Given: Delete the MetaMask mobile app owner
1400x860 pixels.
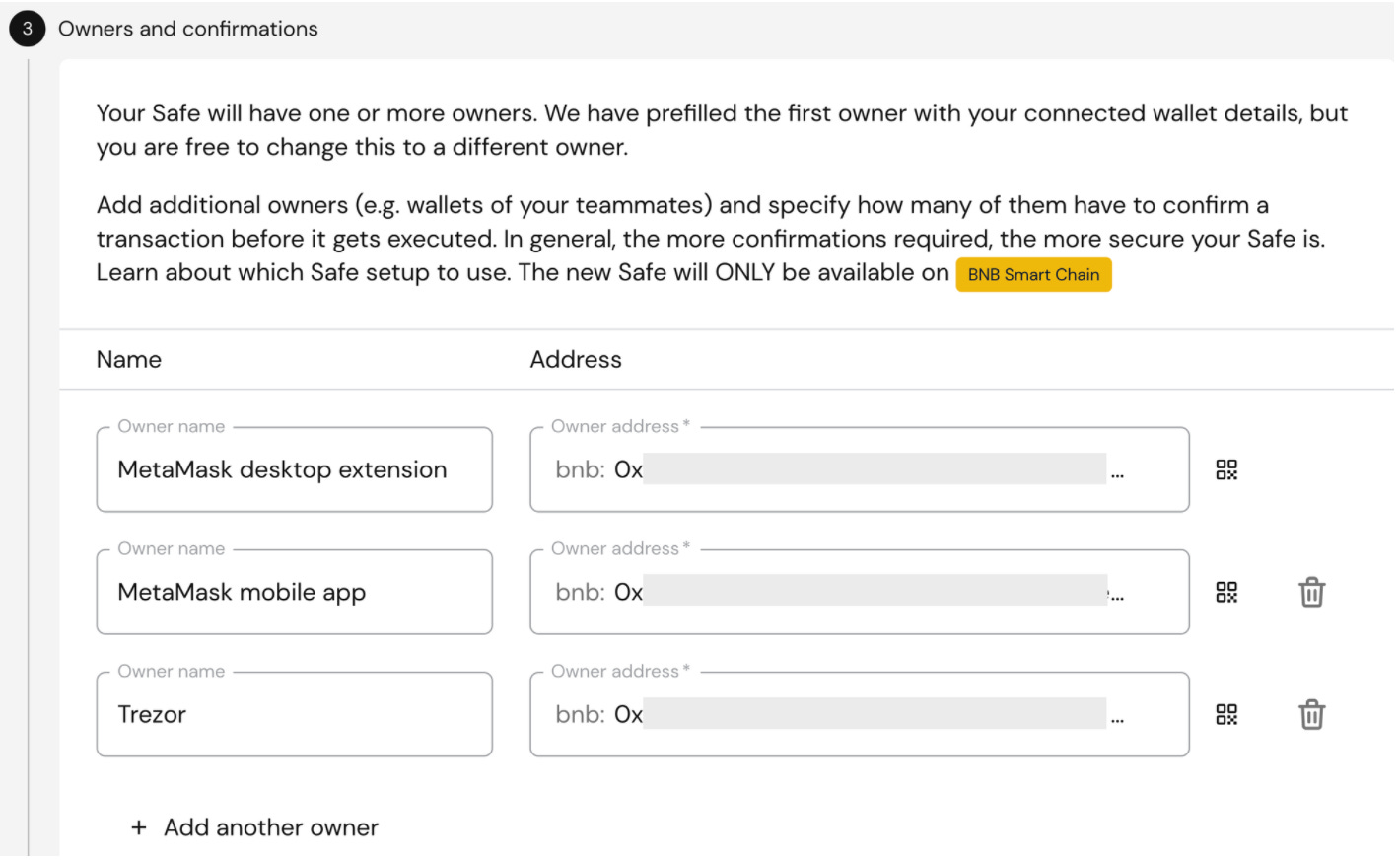Looking at the screenshot, I should point(1311,593).
